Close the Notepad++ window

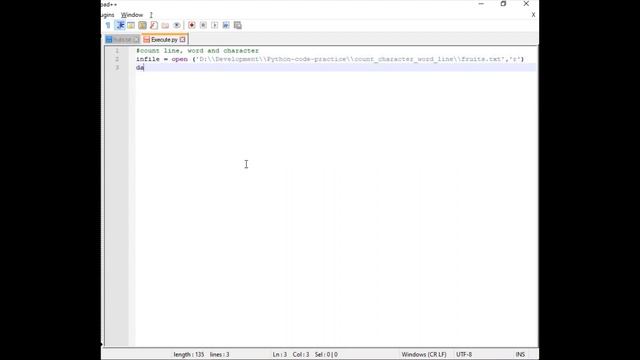526,4
